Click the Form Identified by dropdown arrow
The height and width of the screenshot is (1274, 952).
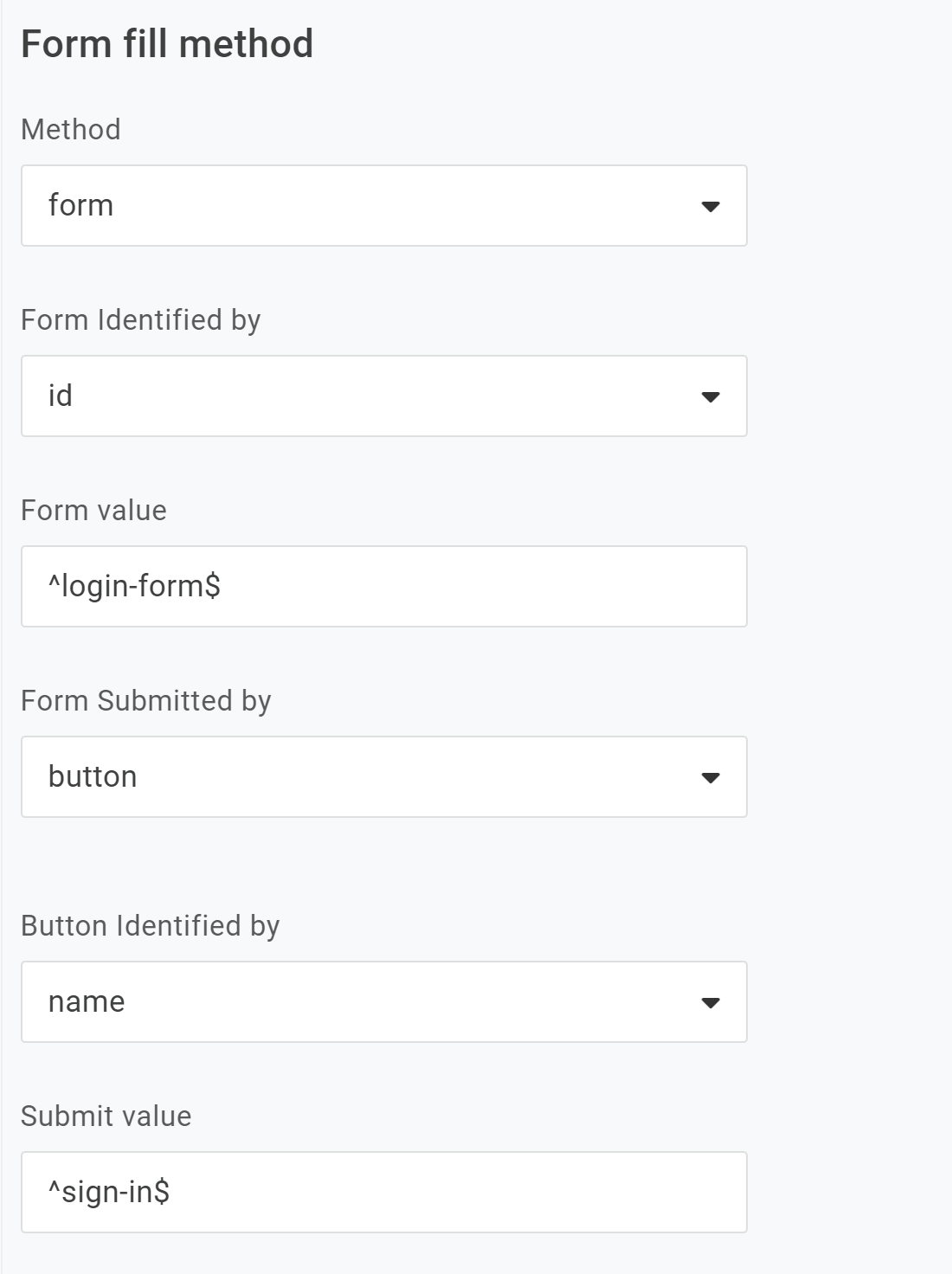click(x=711, y=396)
